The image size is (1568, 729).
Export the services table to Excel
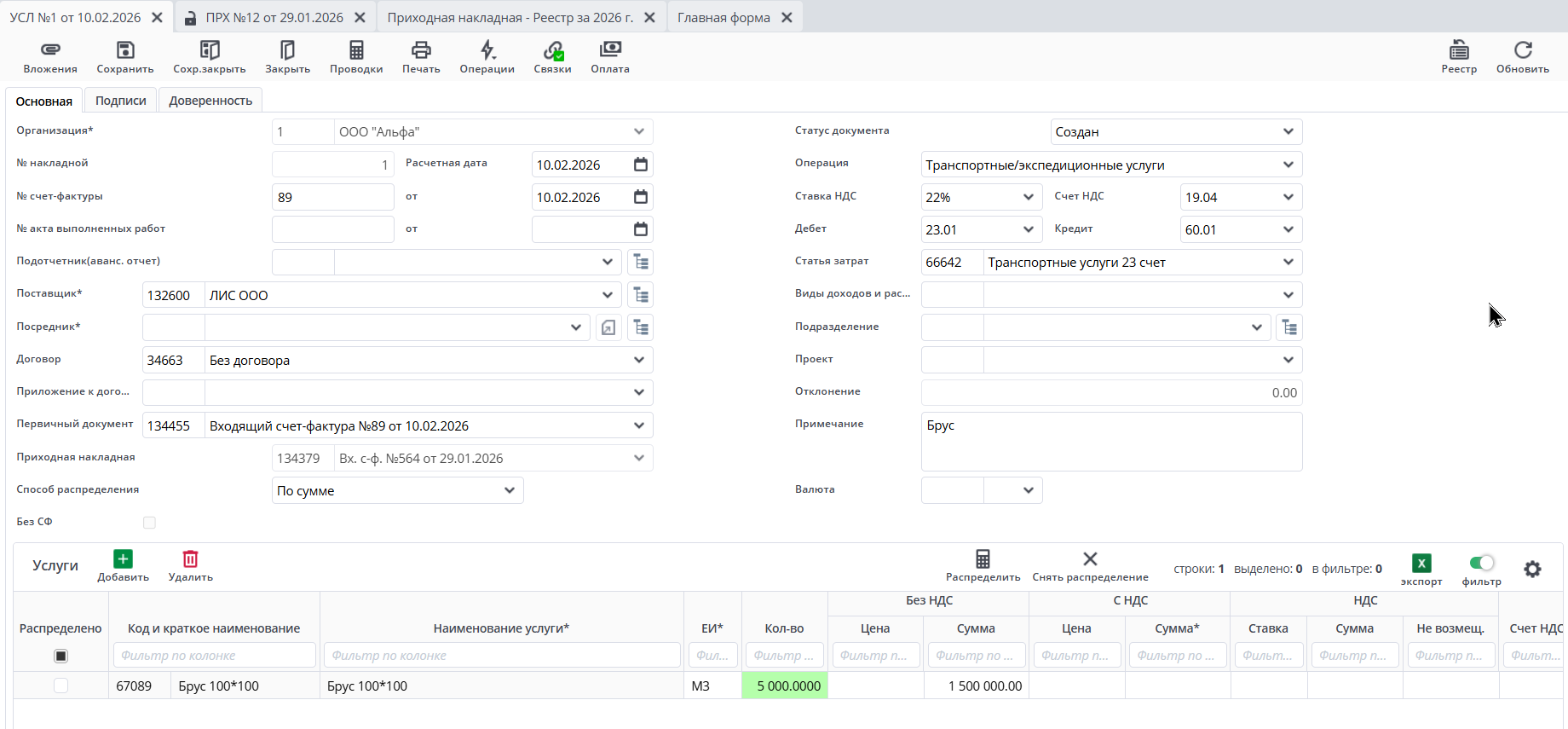1421,564
